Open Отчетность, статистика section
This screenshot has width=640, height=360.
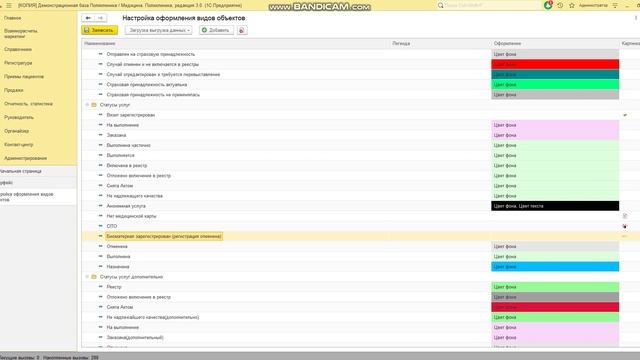click(29, 104)
